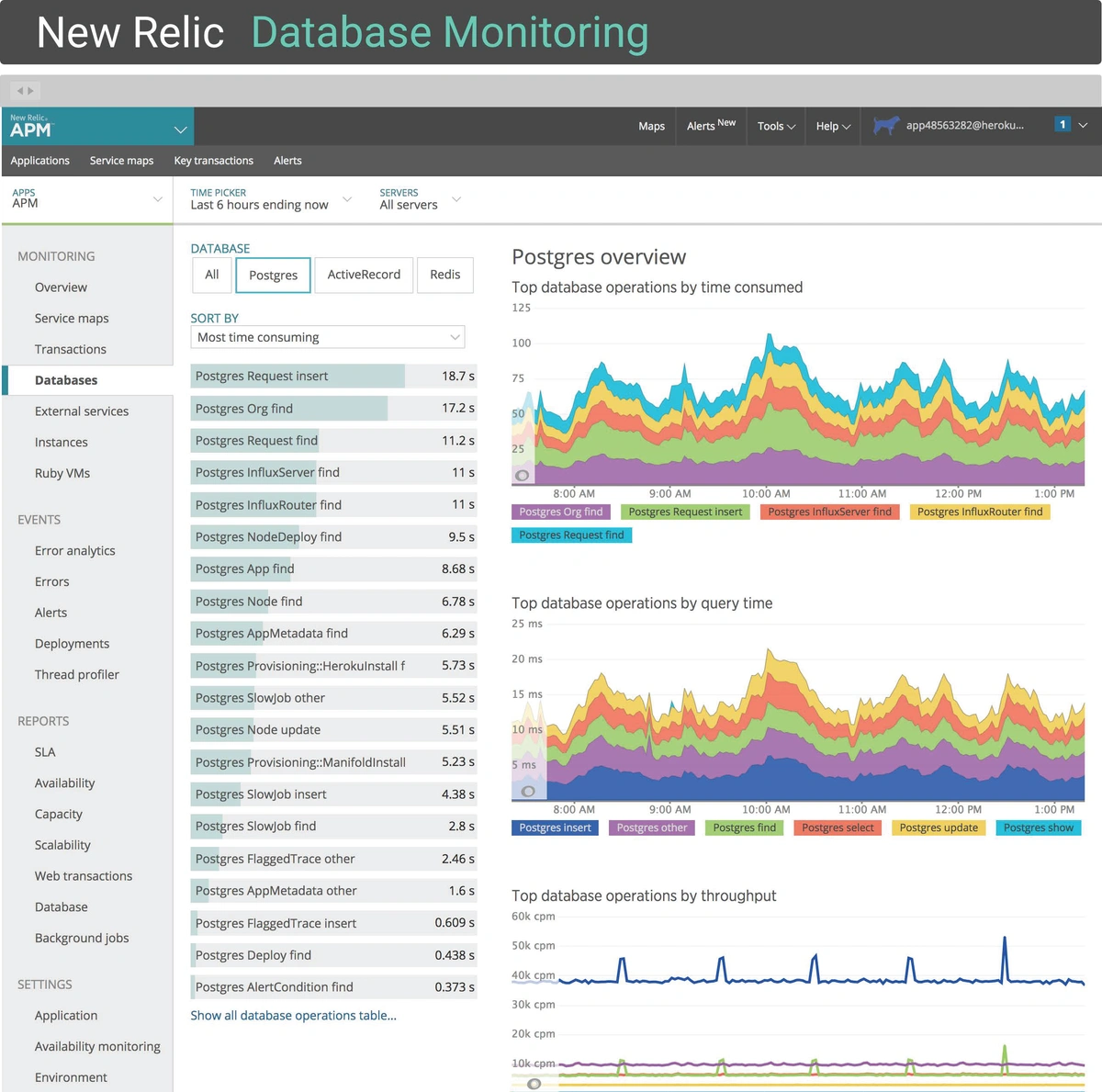Click the Heroku dog avatar icon
The height and width of the screenshot is (1092, 1102).
(x=885, y=126)
